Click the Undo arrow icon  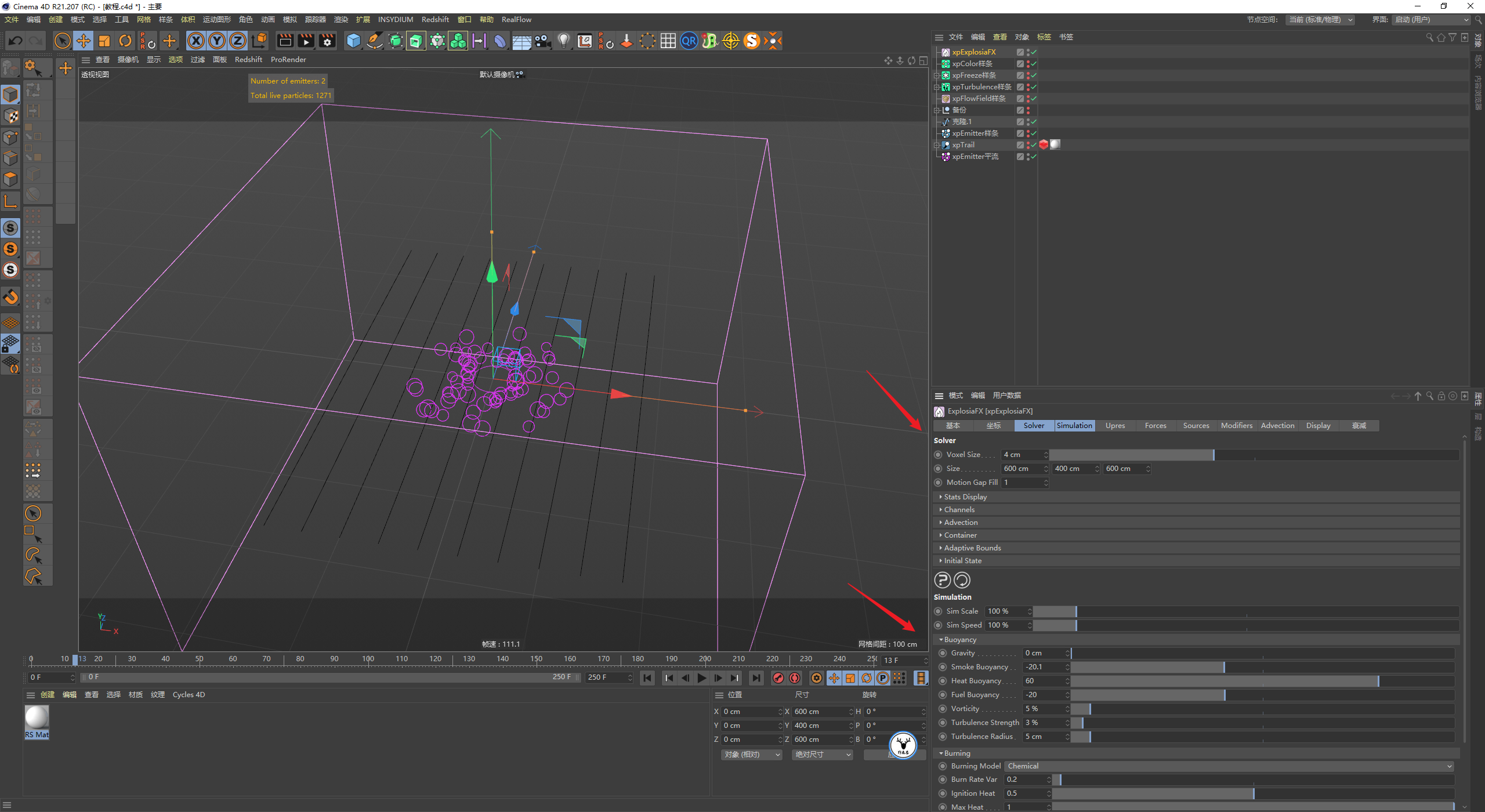(16, 41)
